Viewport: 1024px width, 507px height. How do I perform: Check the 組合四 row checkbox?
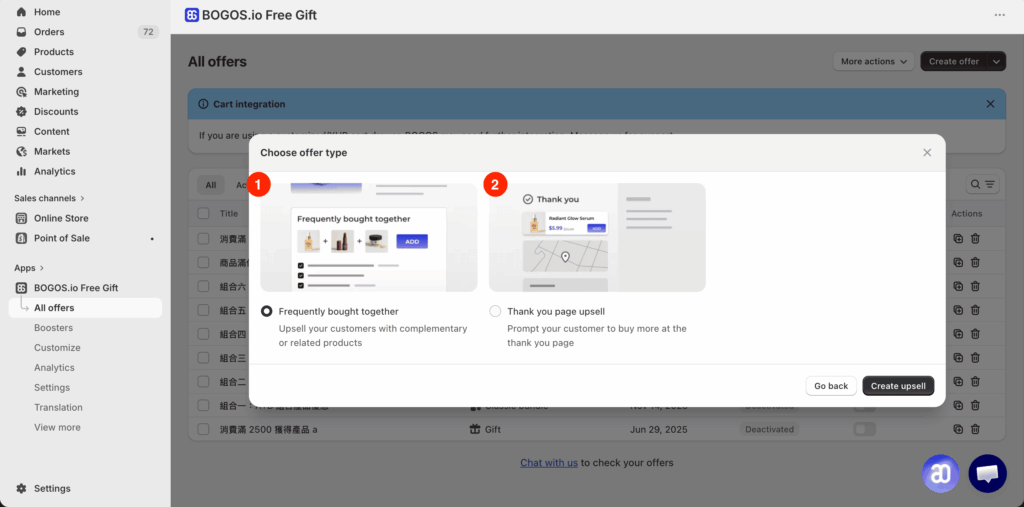point(203,334)
